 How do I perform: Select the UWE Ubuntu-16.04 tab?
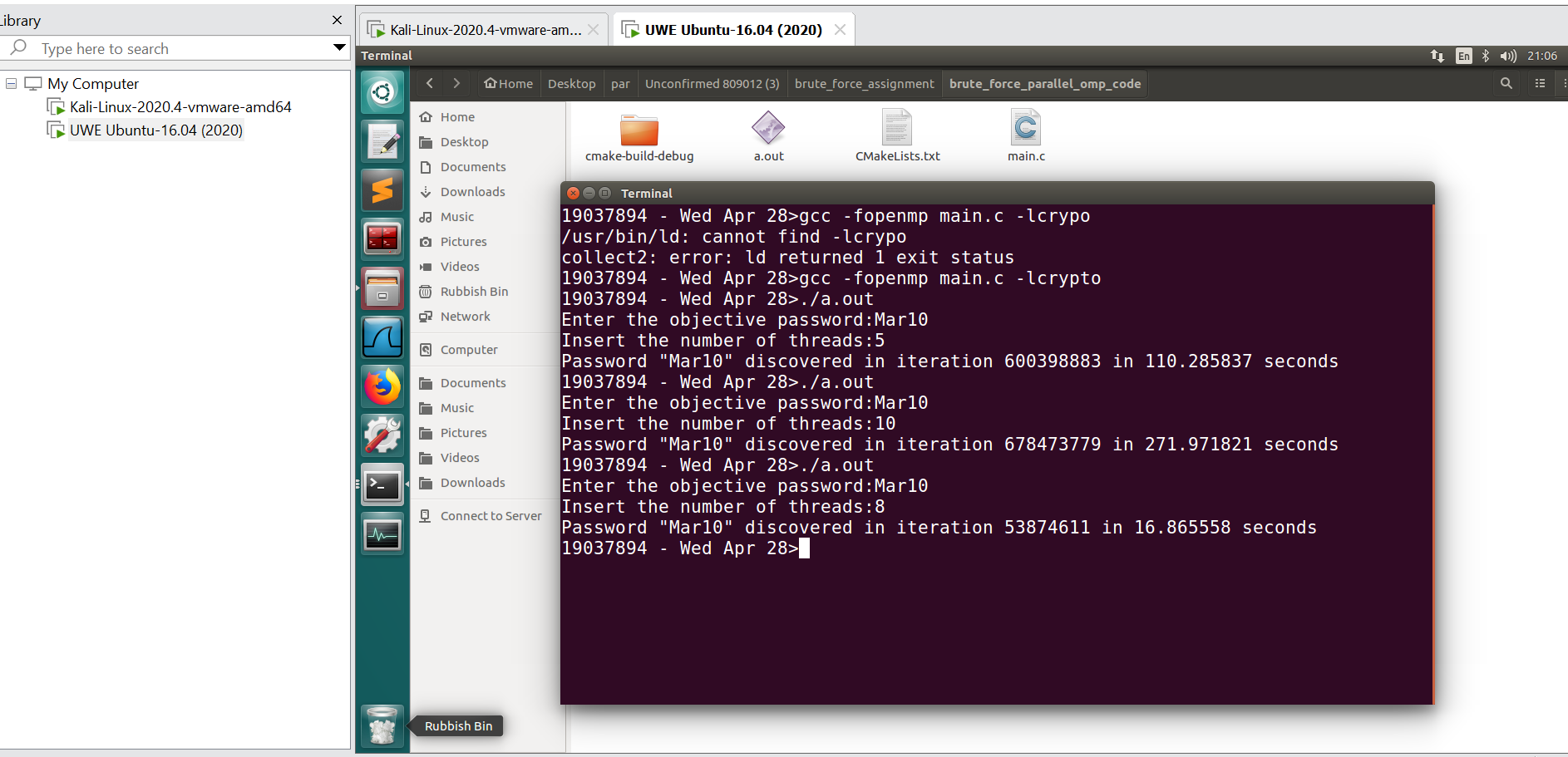tap(732, 30)
